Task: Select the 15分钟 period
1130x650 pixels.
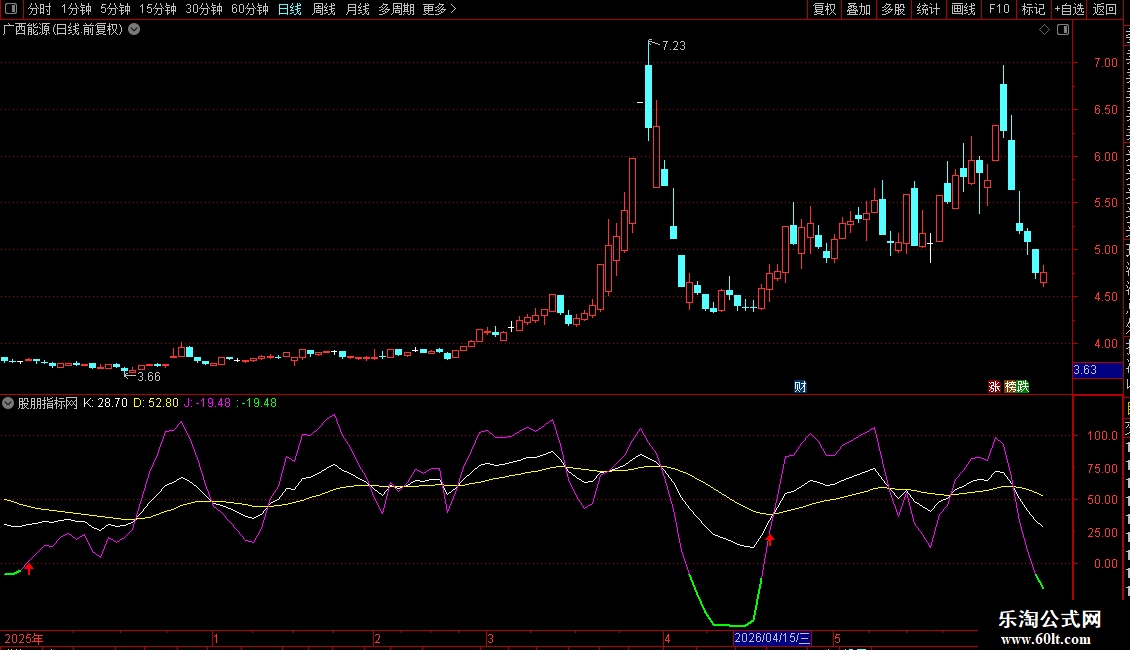Action: pos(158,9)
